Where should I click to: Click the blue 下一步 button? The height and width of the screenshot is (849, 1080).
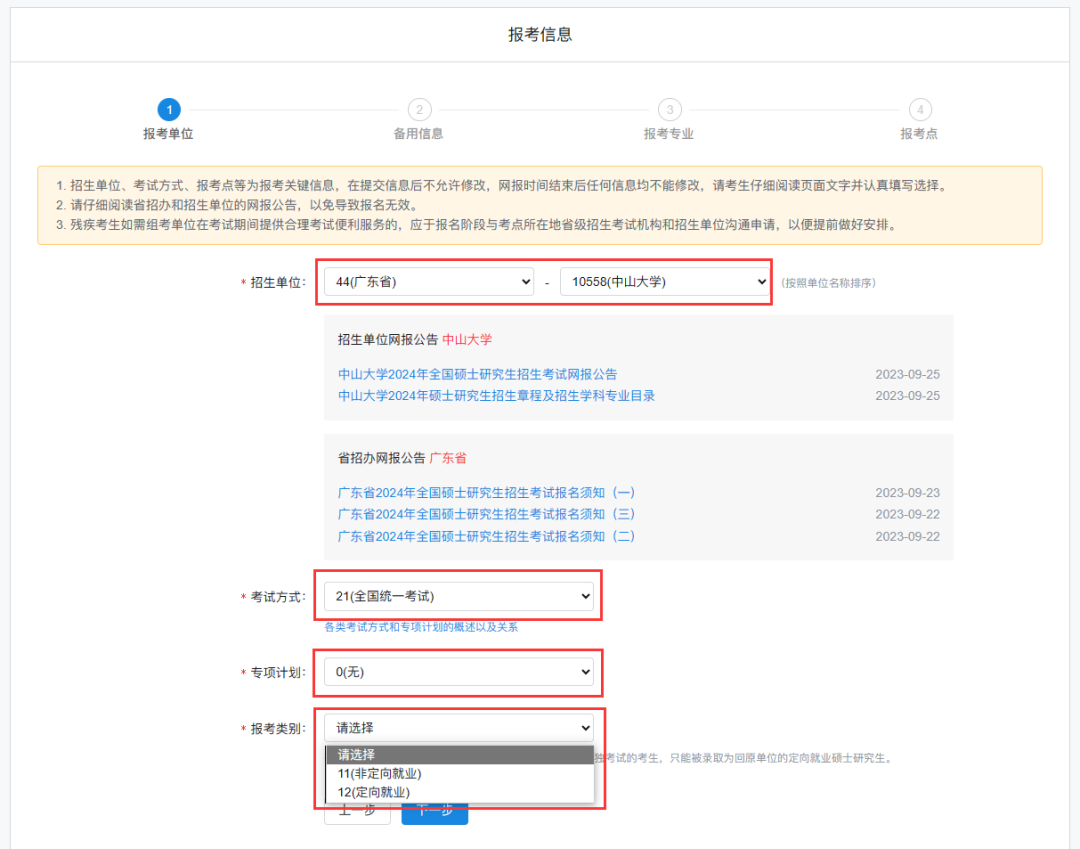click(434, 813)
